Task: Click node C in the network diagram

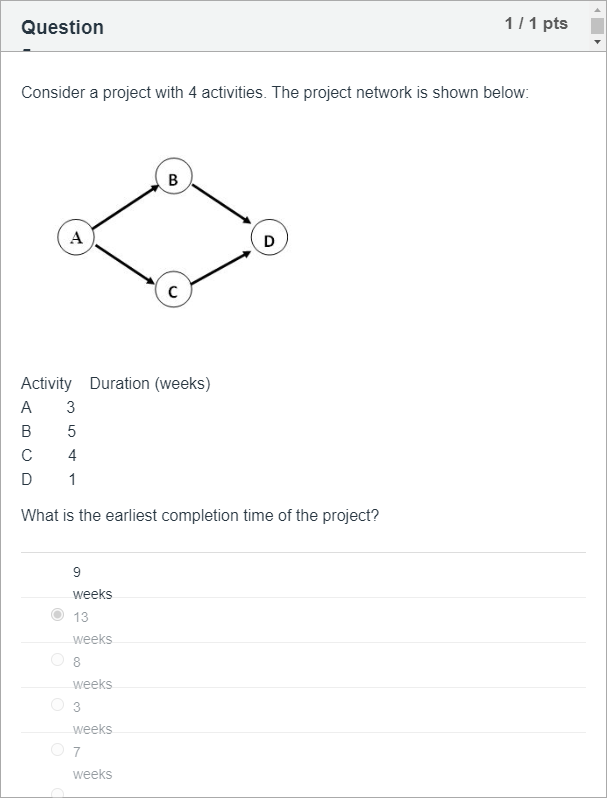Action: [174, 289]
